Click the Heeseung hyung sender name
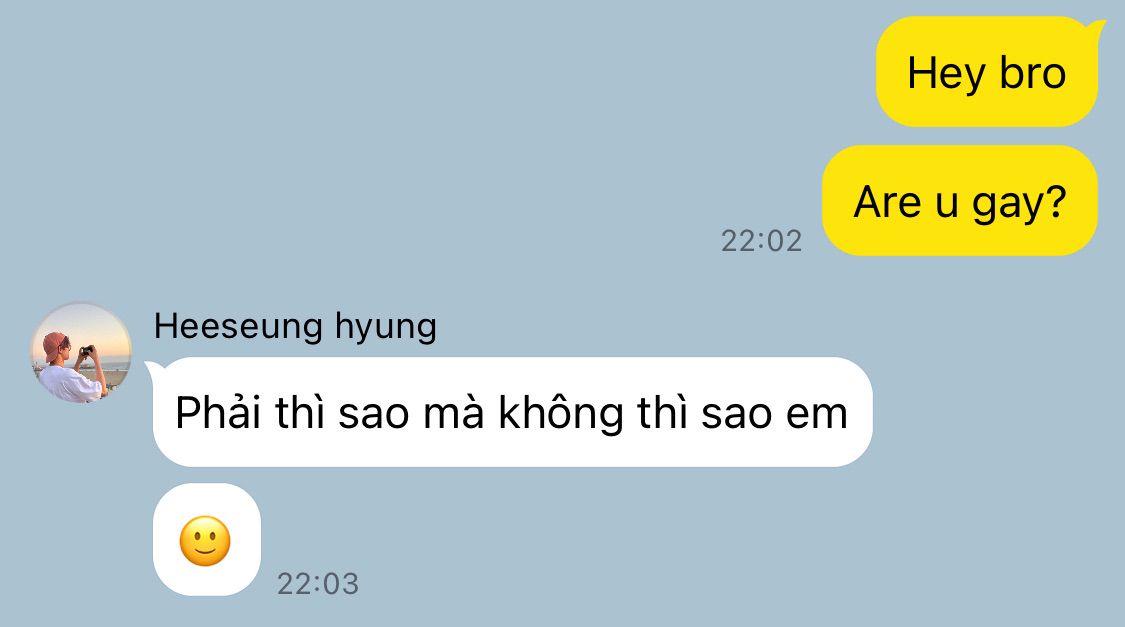 tap(295, 326)
